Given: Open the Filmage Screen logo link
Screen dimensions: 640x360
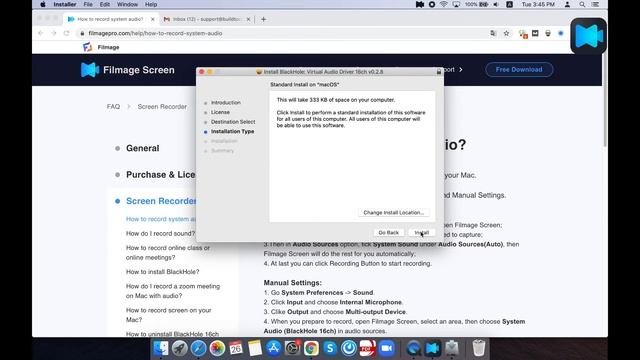Looking at the screenshot, I should (x=127, y=70).
